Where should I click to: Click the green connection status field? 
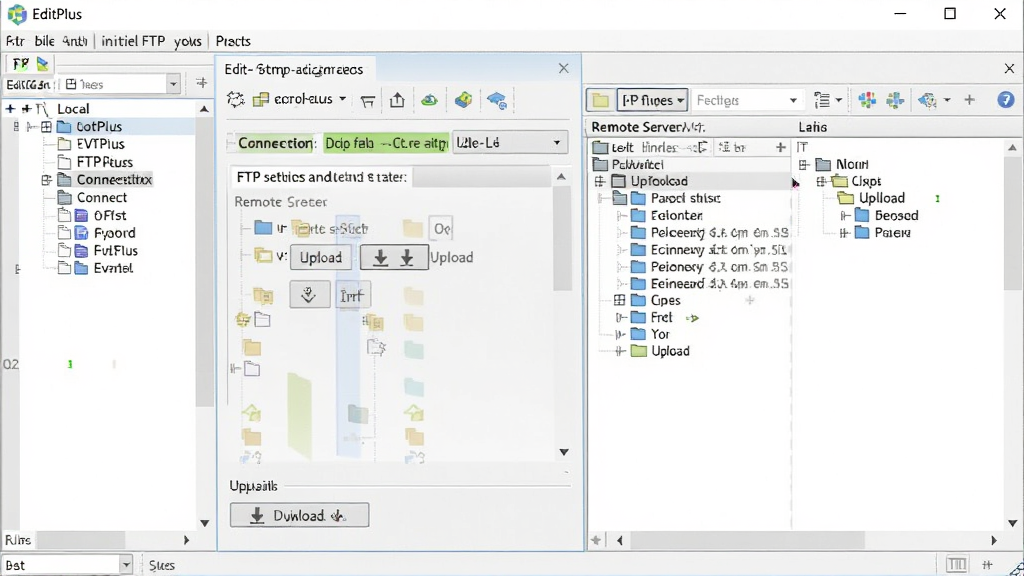pos(386,143)
